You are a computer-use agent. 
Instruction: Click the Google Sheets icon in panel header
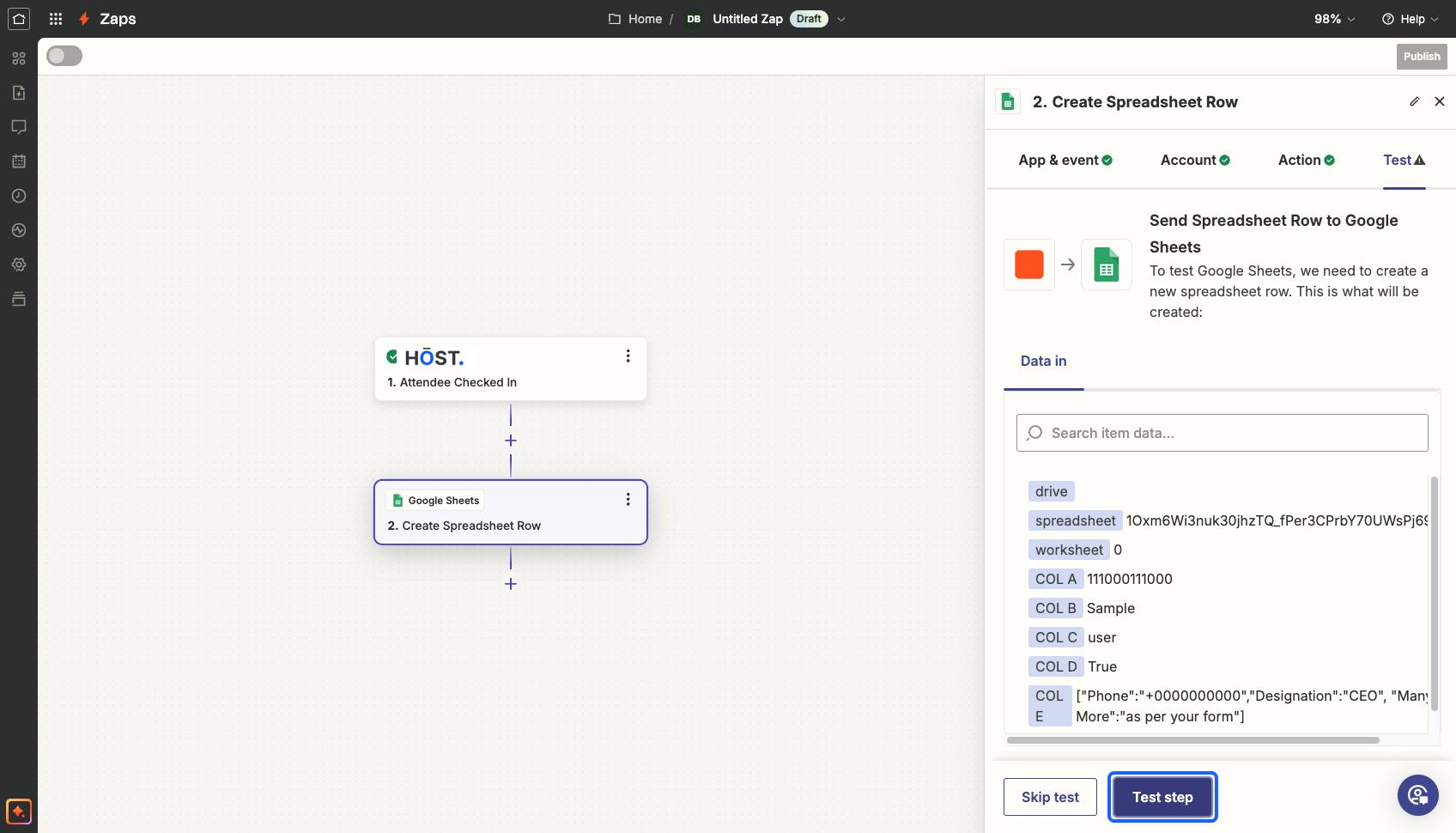(x=1009, y=101)
